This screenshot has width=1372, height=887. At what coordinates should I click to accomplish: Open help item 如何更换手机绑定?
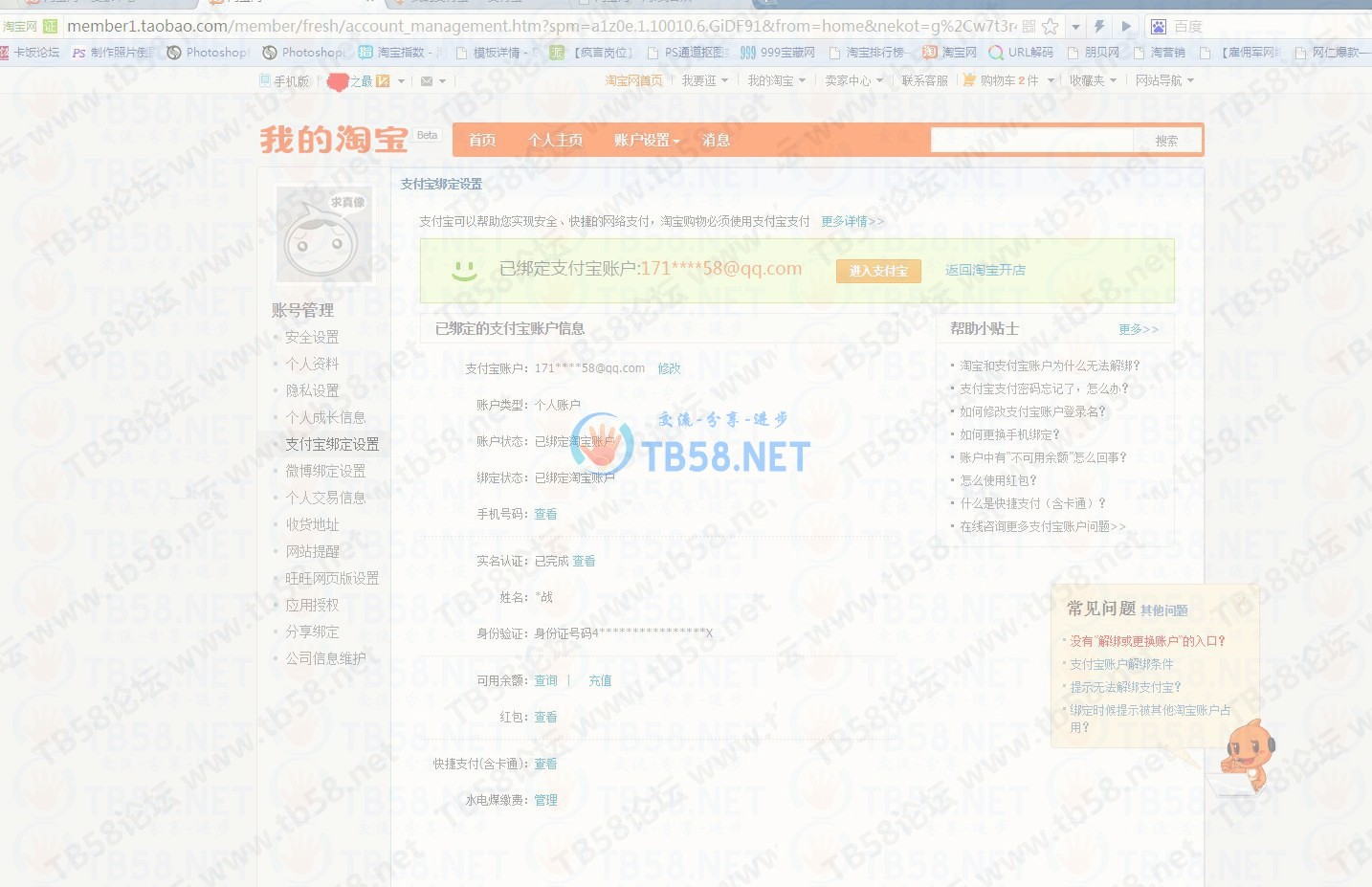(x=1009, y=434)
